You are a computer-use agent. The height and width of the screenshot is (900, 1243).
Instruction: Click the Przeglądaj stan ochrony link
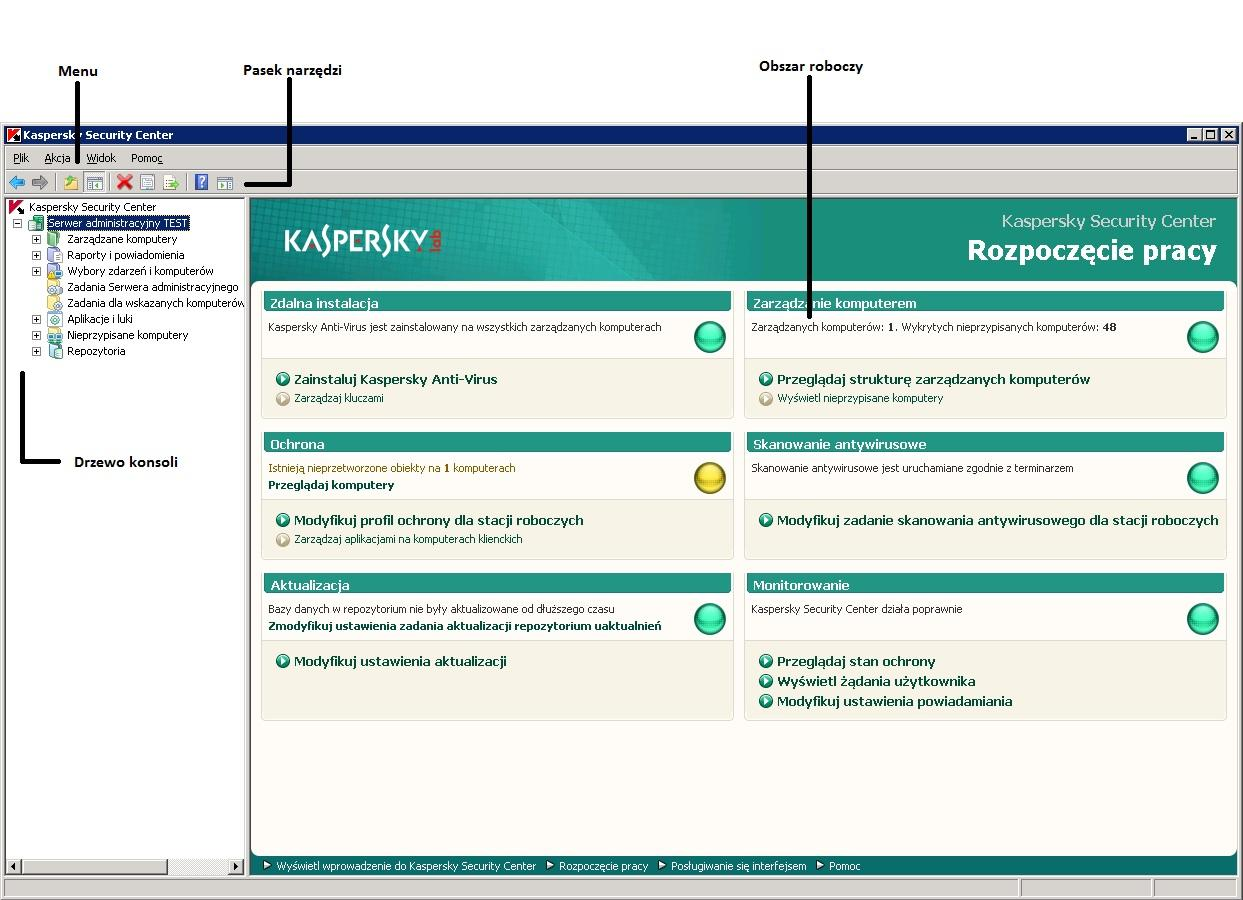pos(856,661)
